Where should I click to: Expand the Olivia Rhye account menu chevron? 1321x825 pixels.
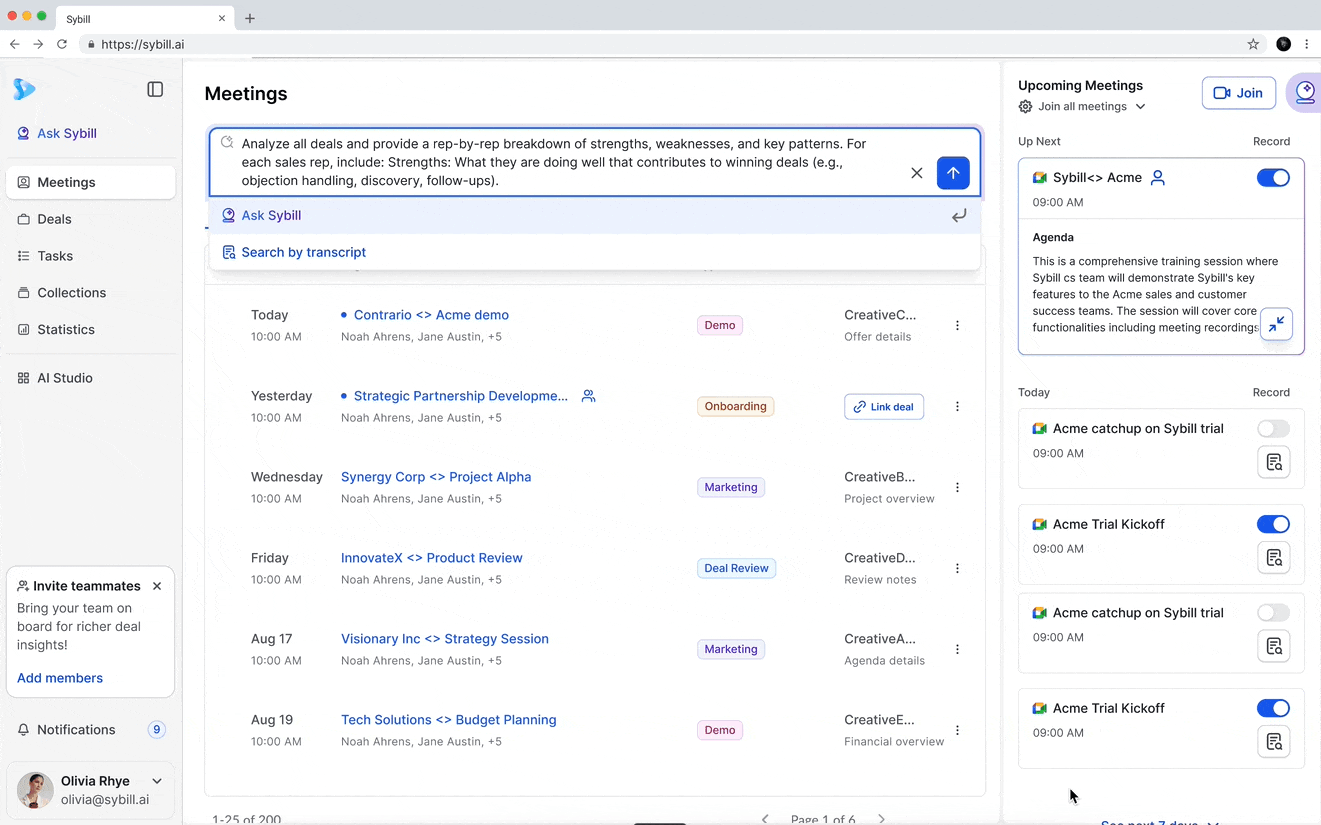click(157, 781)
